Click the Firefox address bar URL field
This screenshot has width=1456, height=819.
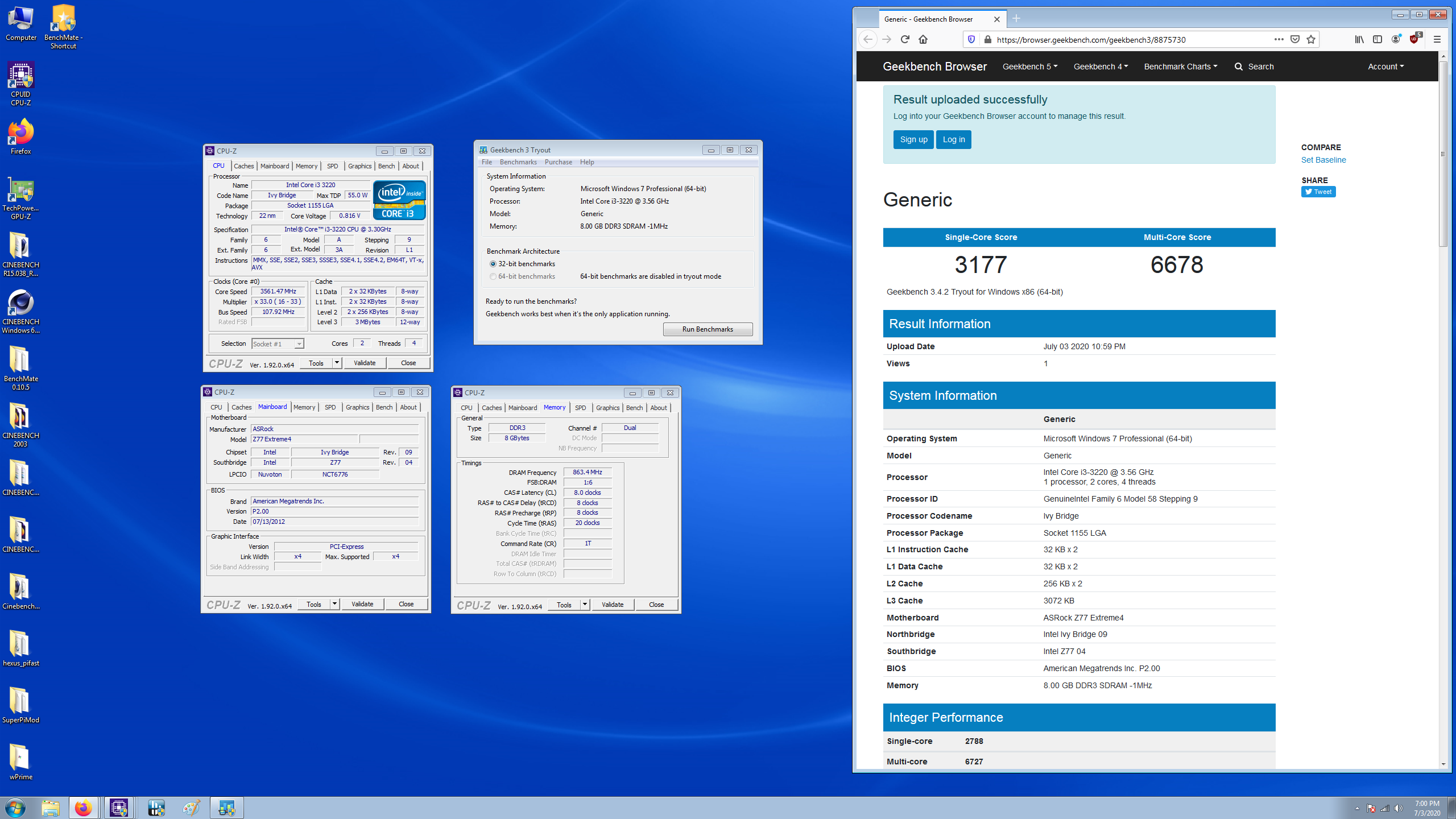pyautogui.click(x=1132, y=39)
